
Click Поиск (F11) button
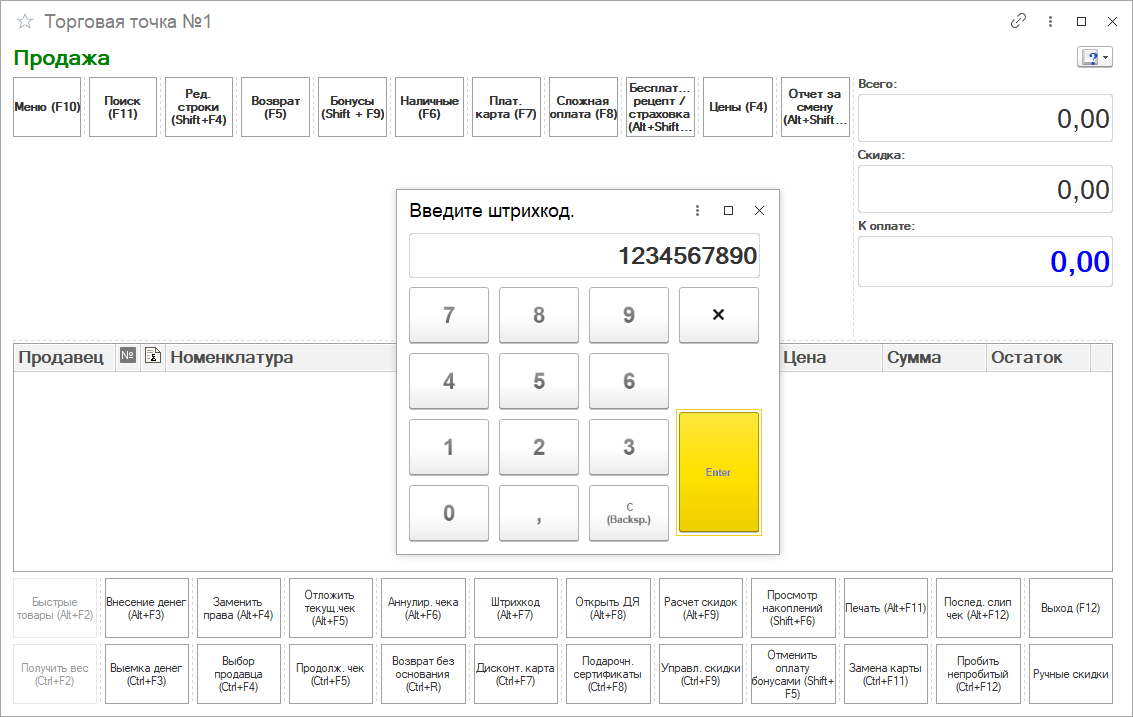coord(123,107)
